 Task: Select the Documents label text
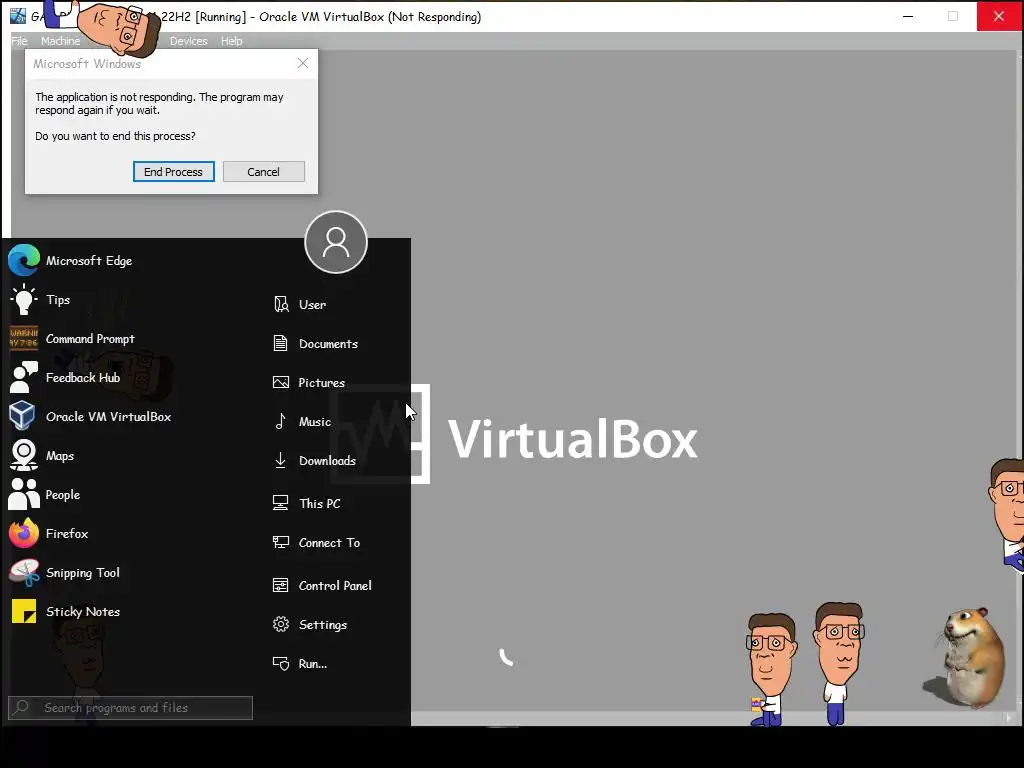tap(328, 344)
